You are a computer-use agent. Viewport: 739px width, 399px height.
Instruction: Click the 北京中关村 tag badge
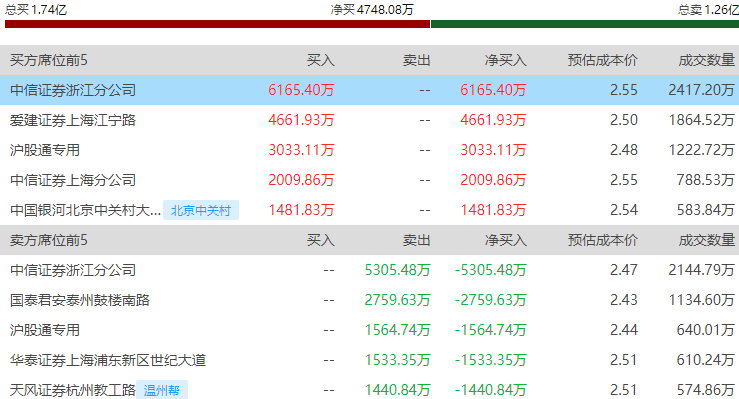[x=201, y=210]
